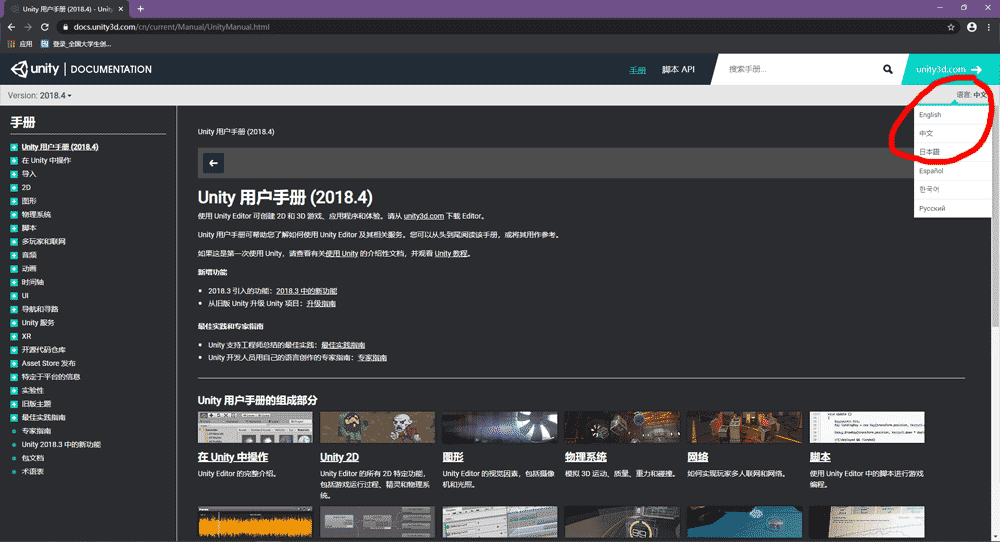The height and width of the screenshot is (542, 1000).
Task: Open Unity 2018.3 中的新功能 sidebar item
Action: tap(61, 444)
